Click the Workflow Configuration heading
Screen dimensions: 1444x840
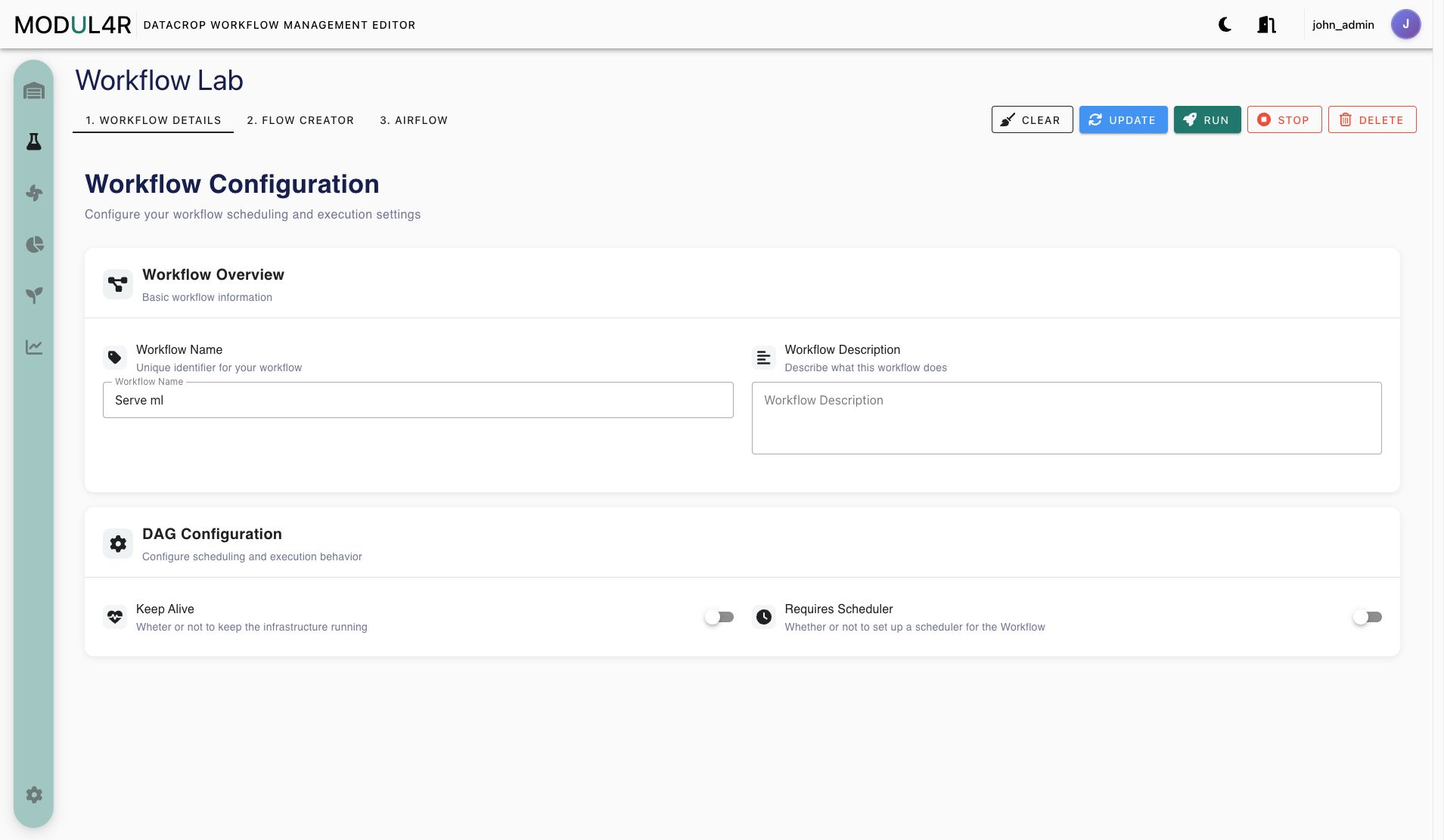coord(232,184)
